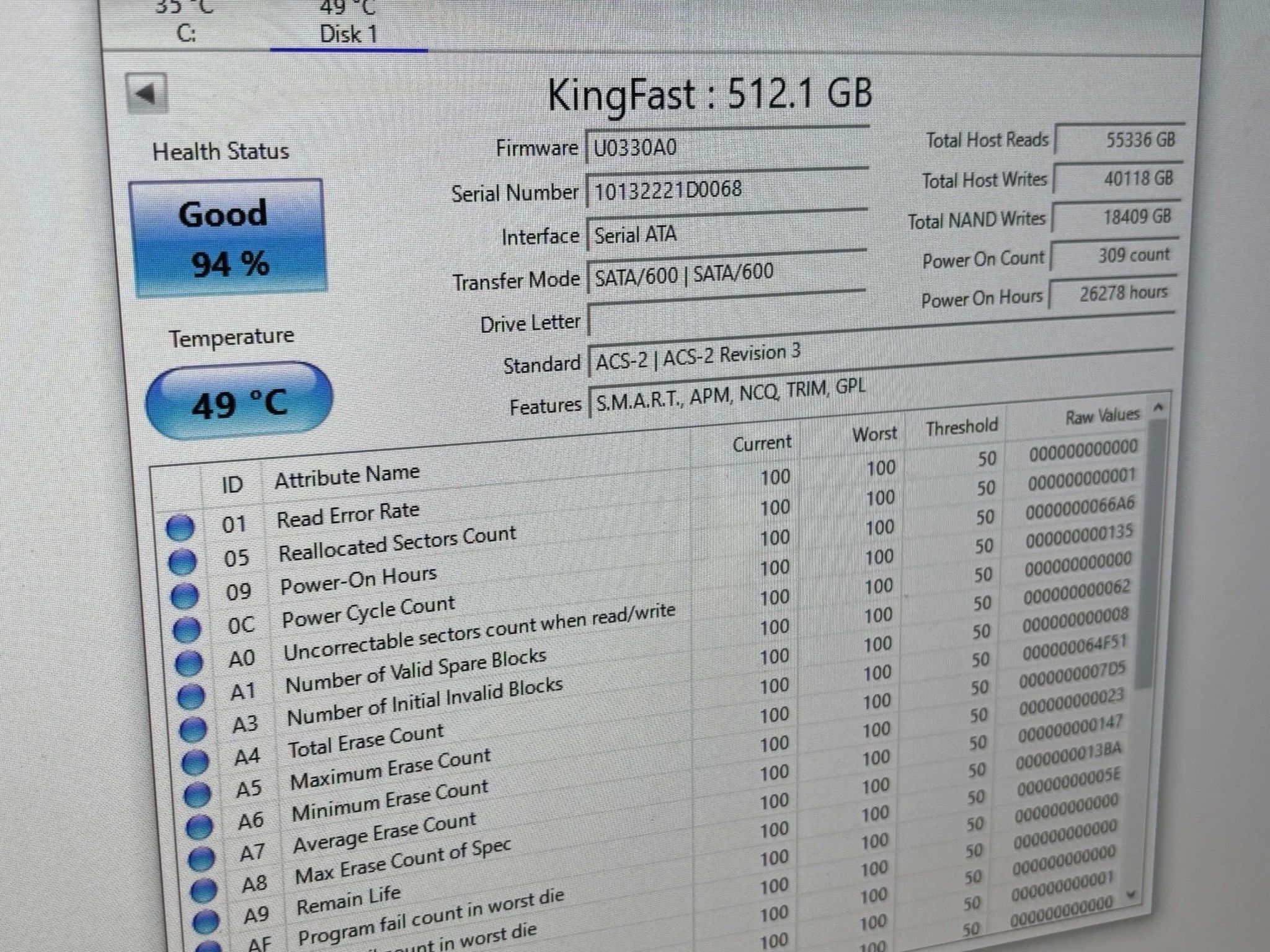Screen dimensions: 1270x952
Task: Click the Power On Hours 26278 hours box
Action: pos(1112,292)
